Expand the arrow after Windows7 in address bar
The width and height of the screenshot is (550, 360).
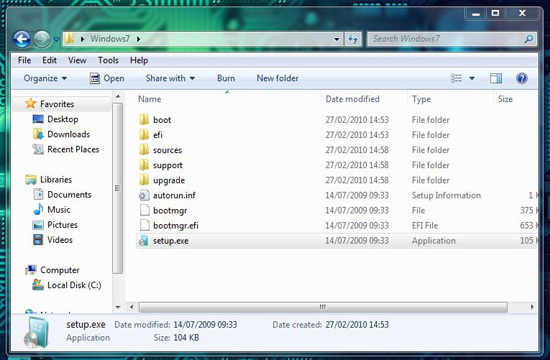139,39
